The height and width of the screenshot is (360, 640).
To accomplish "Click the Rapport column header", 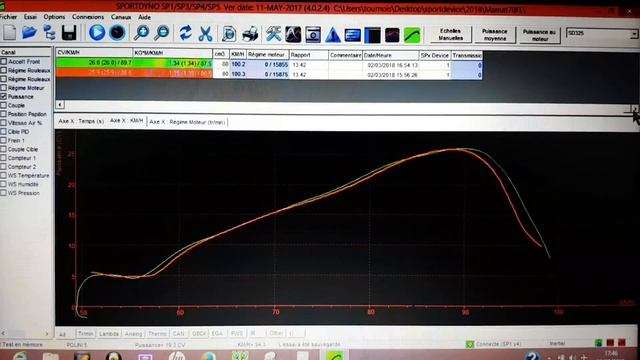I will tap(309, 55).
